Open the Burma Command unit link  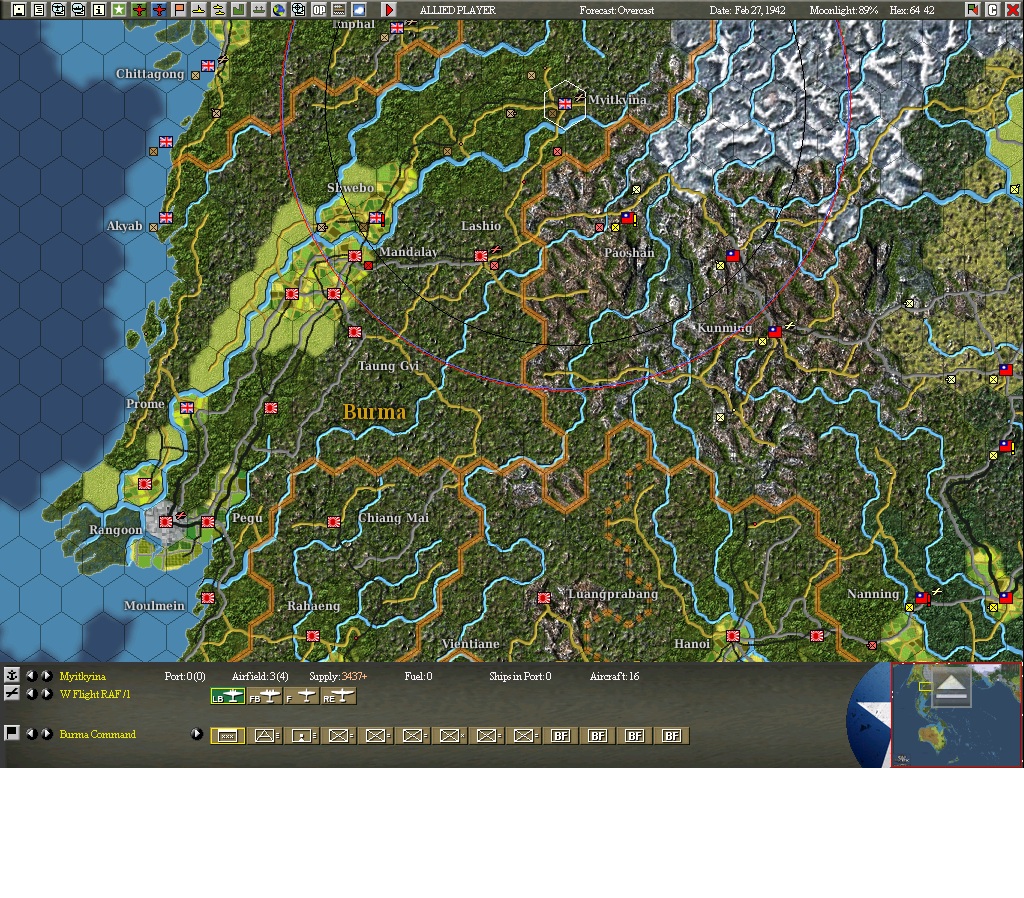(x=97, y=734)
